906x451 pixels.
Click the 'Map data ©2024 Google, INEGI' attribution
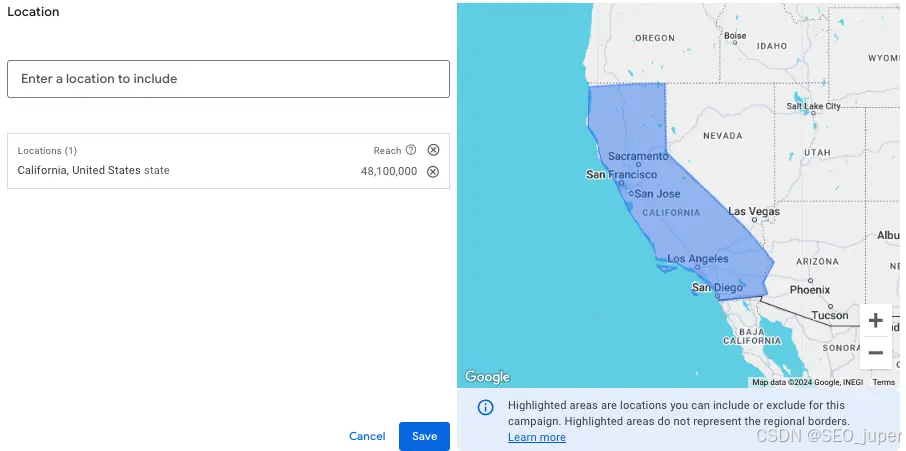tap(807, 382)
